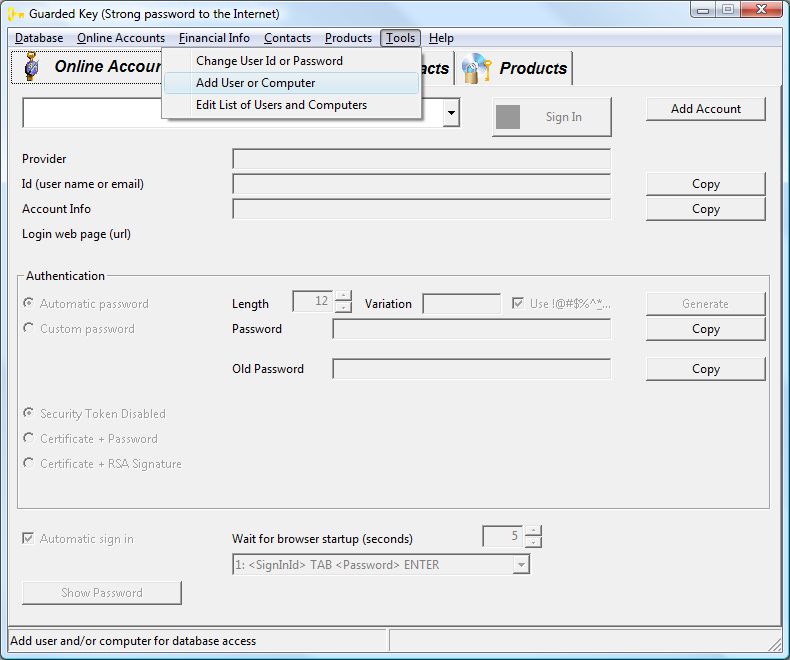Screen dimensions: 790x660
Task: Choose Add User or Computer
Action: click(x=291, y=83)
